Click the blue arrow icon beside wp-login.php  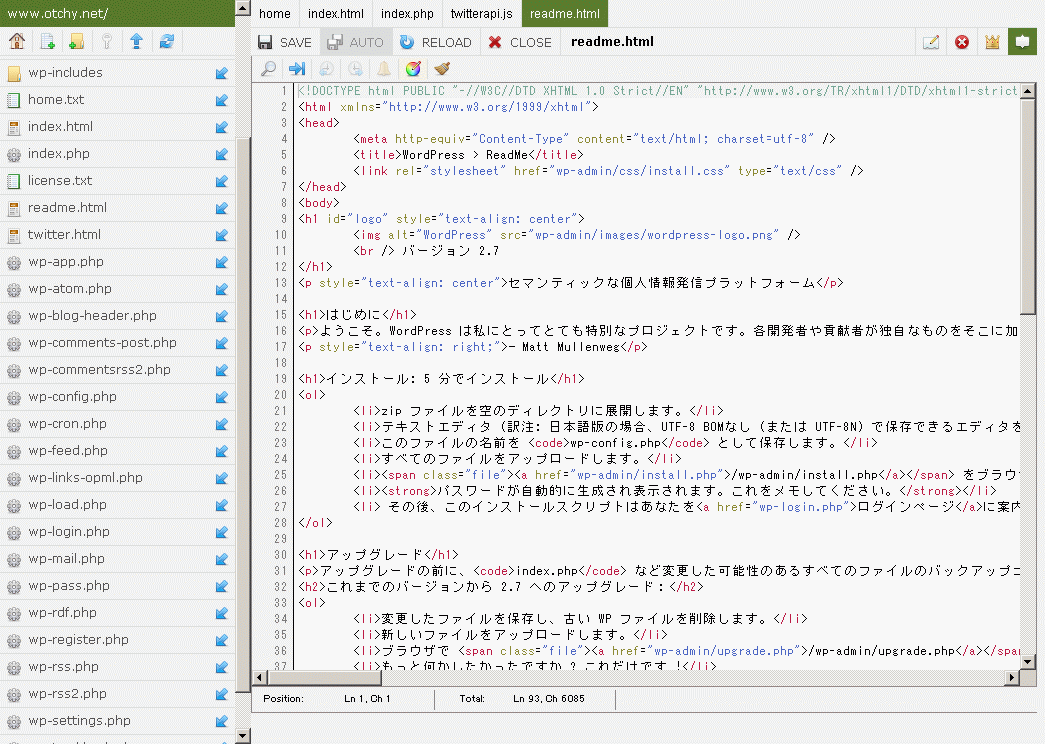(222, 532)
